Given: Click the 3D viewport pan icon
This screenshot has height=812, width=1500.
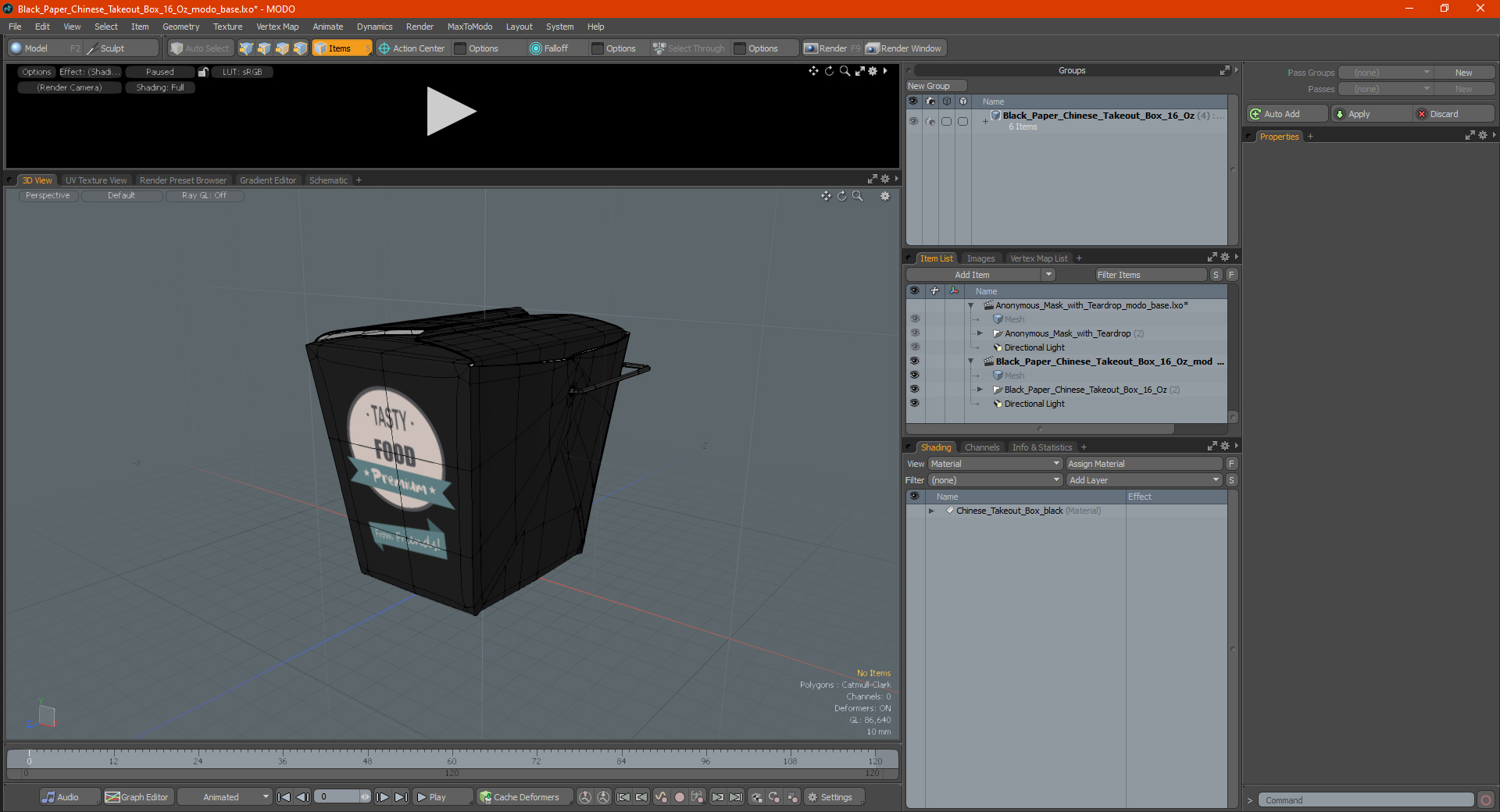Looking at the screenshot, I should tap(826, 196).
